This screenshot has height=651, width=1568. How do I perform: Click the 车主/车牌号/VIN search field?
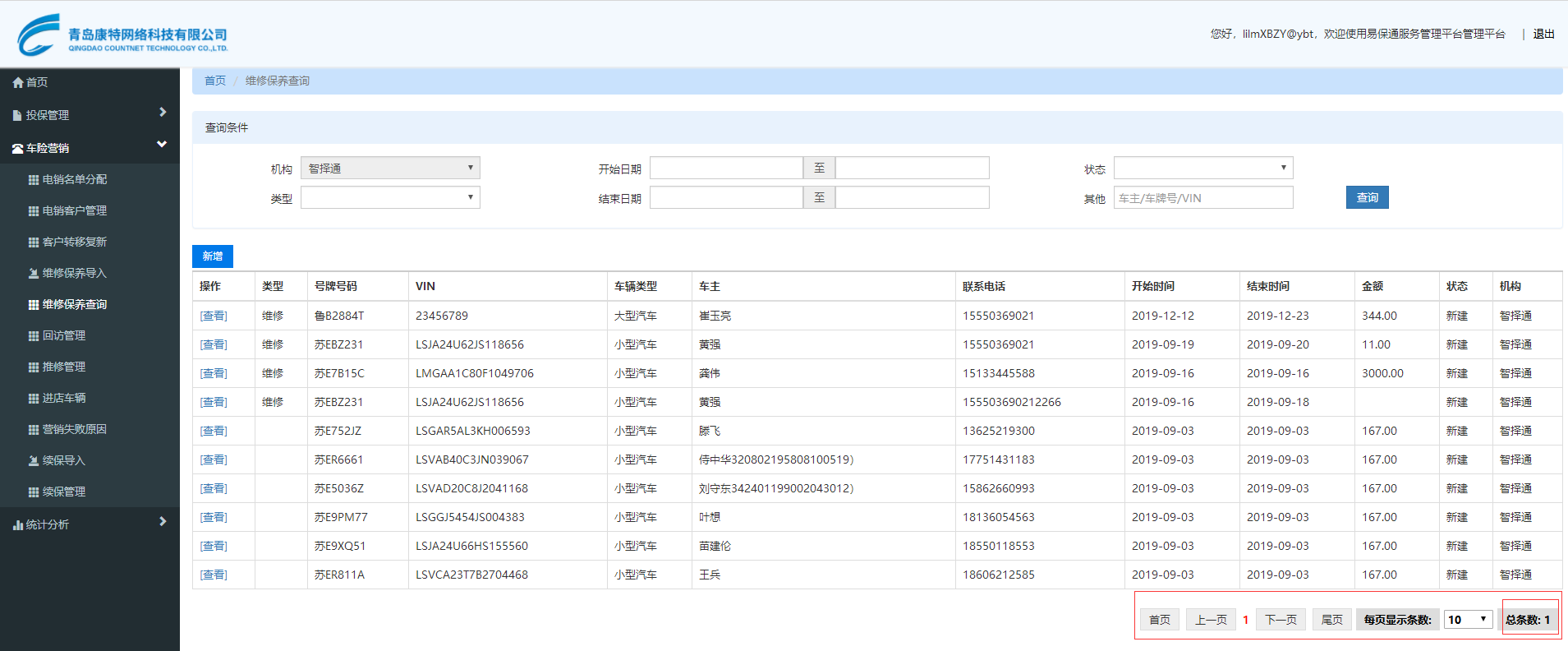click(x=1202, y=198)
